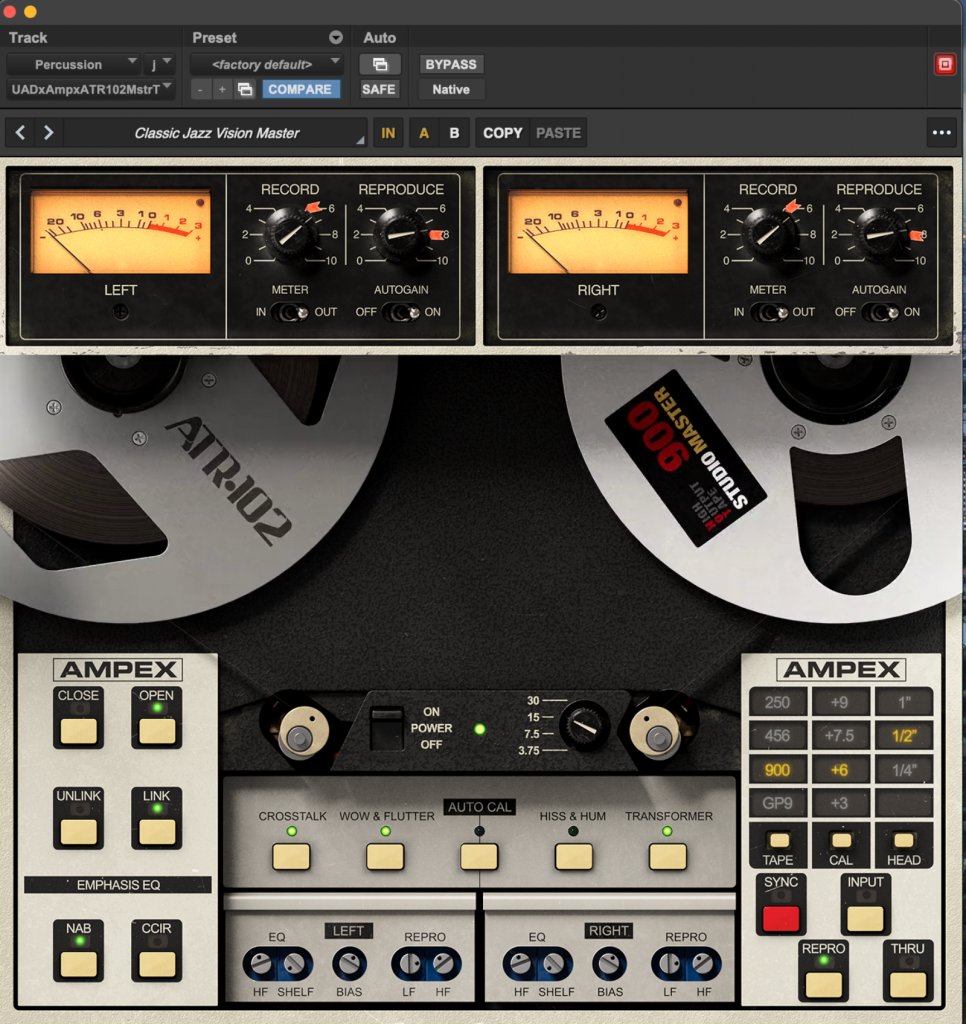Adjust the LEFT EQ SHELF screw
966x1024 pixels.
[x=295, y=963]
